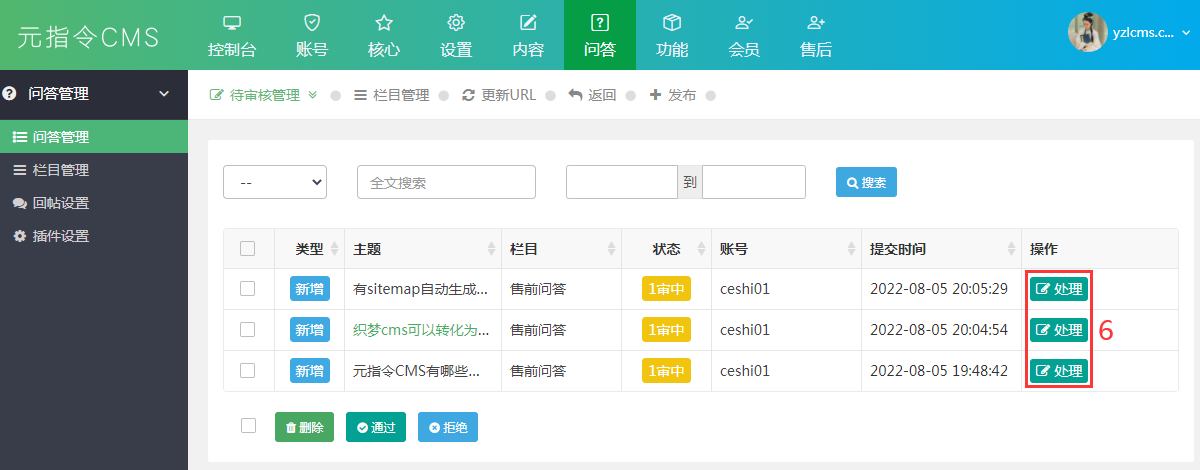Click the start date input before 到
Viewport: 1200px width, 470px height.
click(622, 182)
